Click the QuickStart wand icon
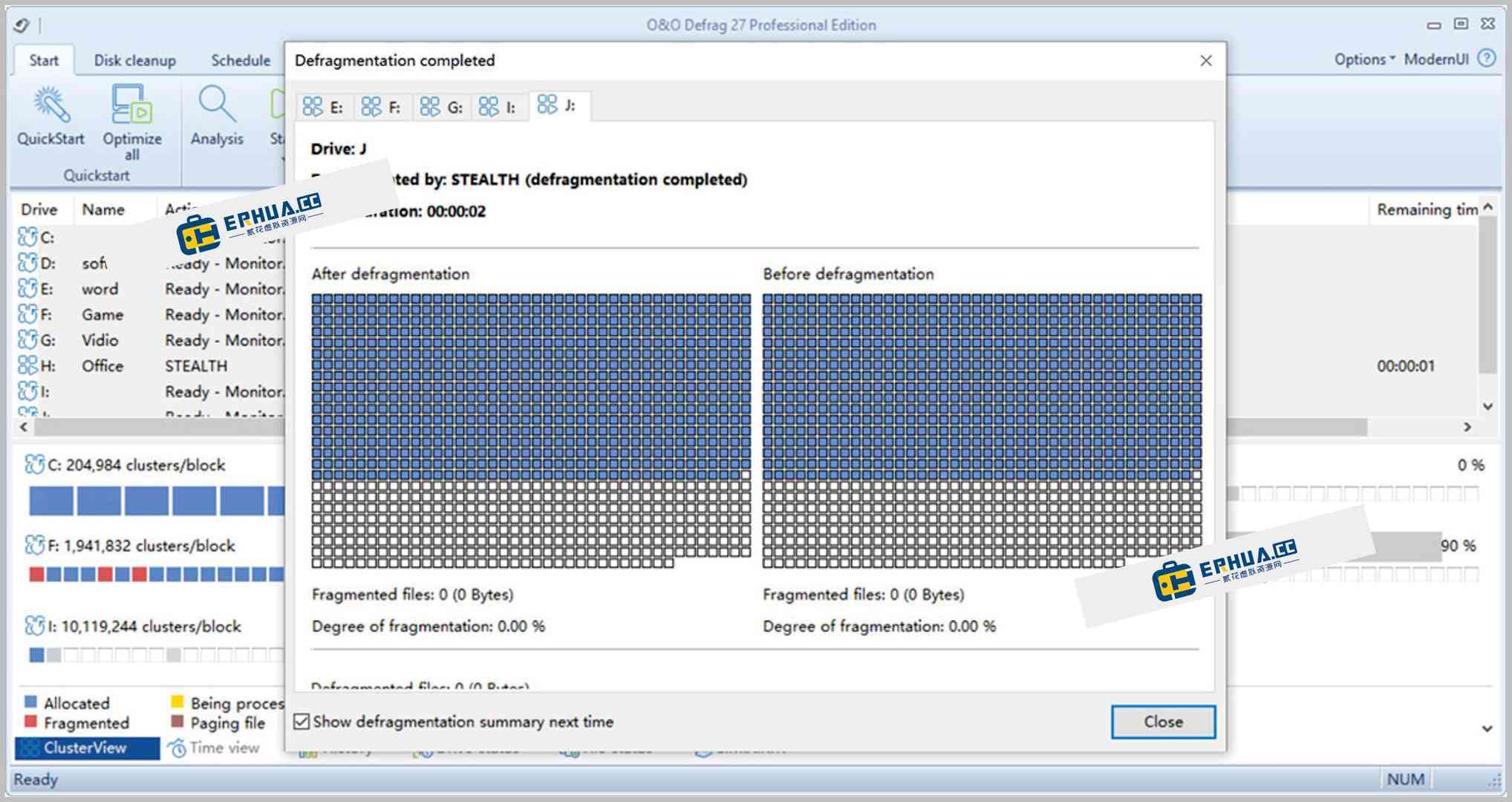 pos(50,105)
